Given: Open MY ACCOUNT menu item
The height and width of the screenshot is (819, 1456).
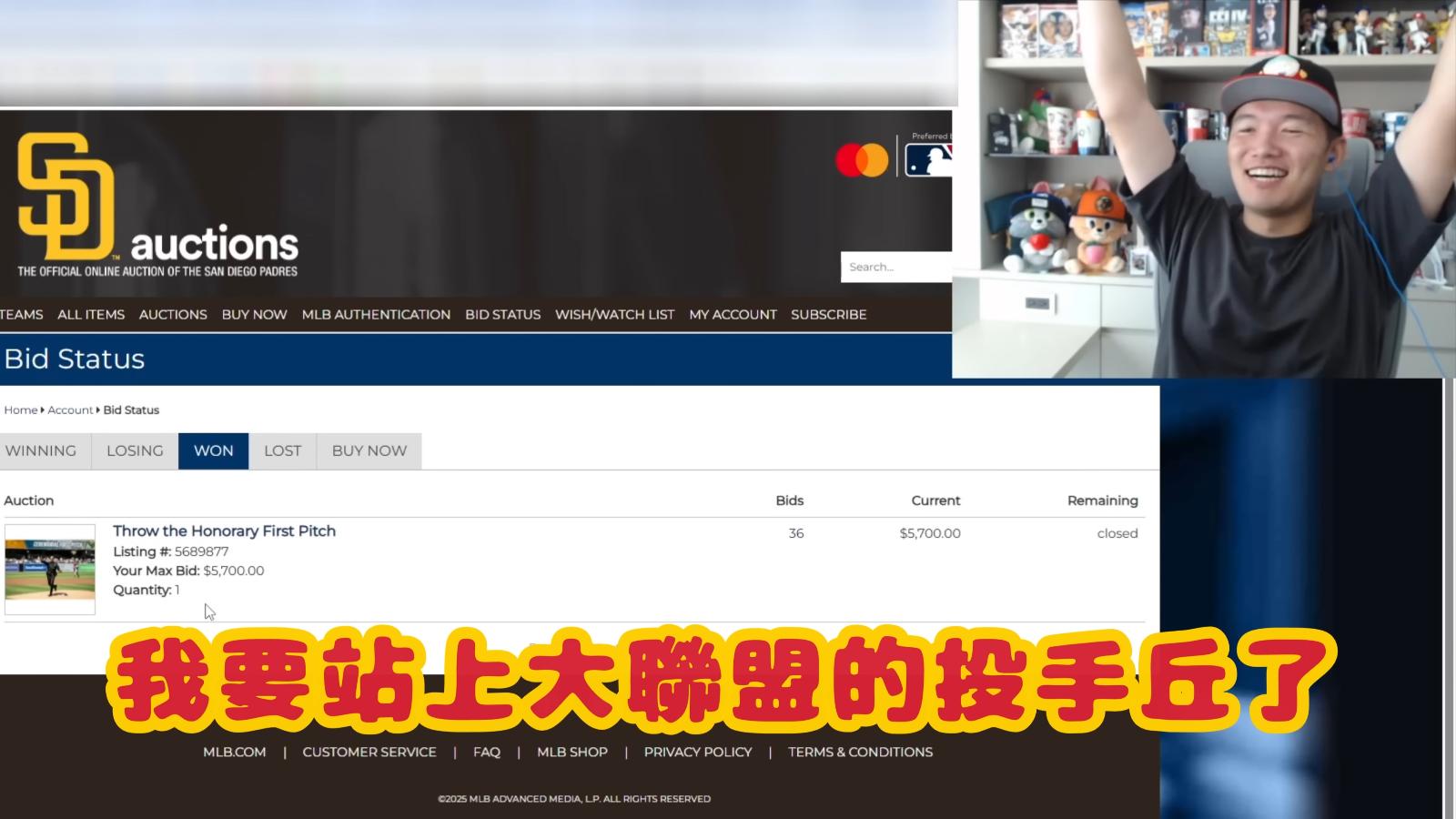Looking at the screenshot, I should tap(733, 314).
